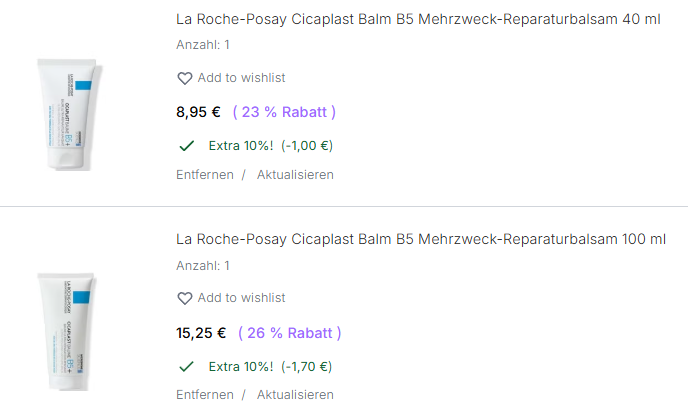Click the heart icon for the 40 ml balm
This screenshot has height=414, width=688.
tap(184, 78)
